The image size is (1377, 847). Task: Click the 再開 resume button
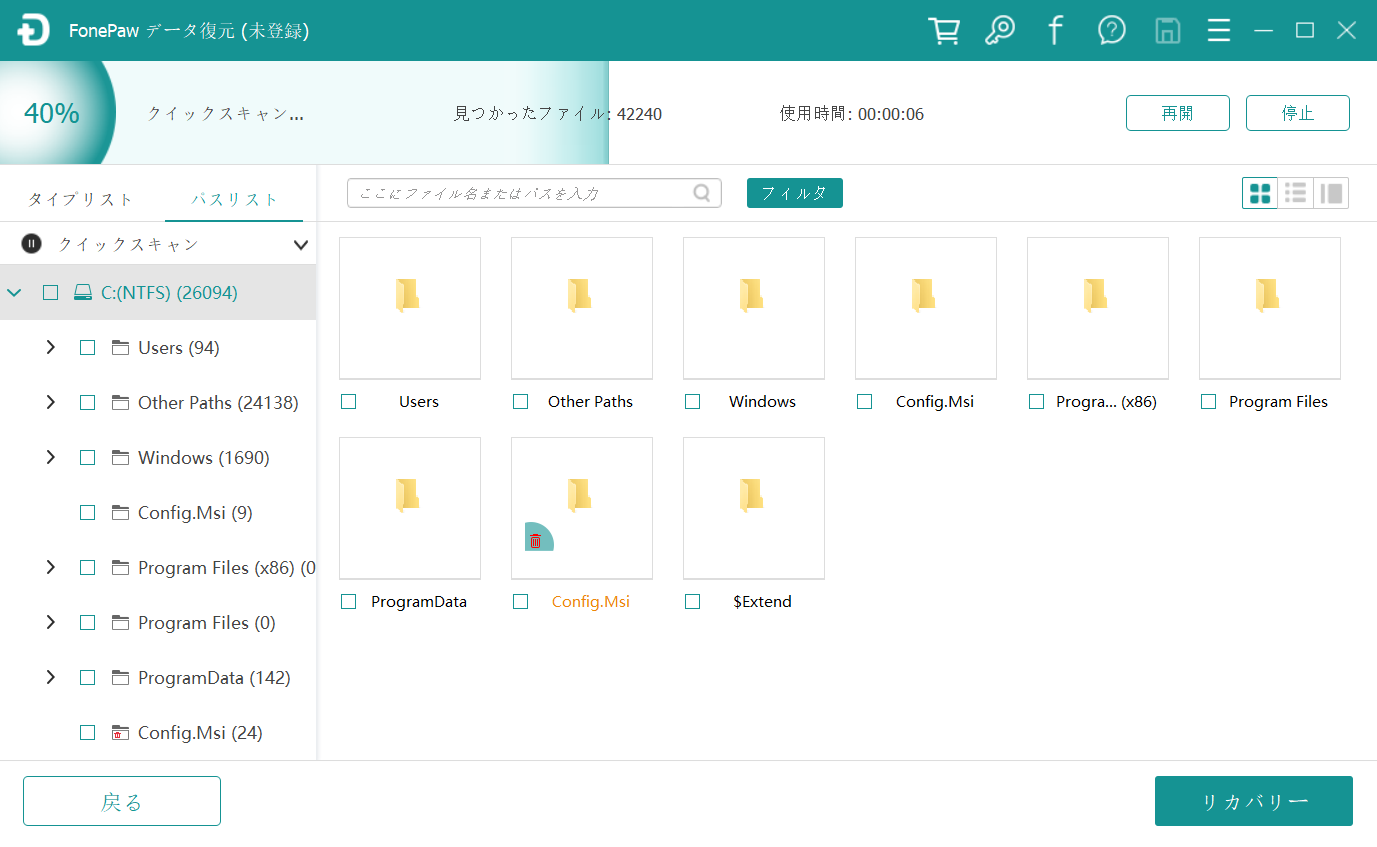1178,113
